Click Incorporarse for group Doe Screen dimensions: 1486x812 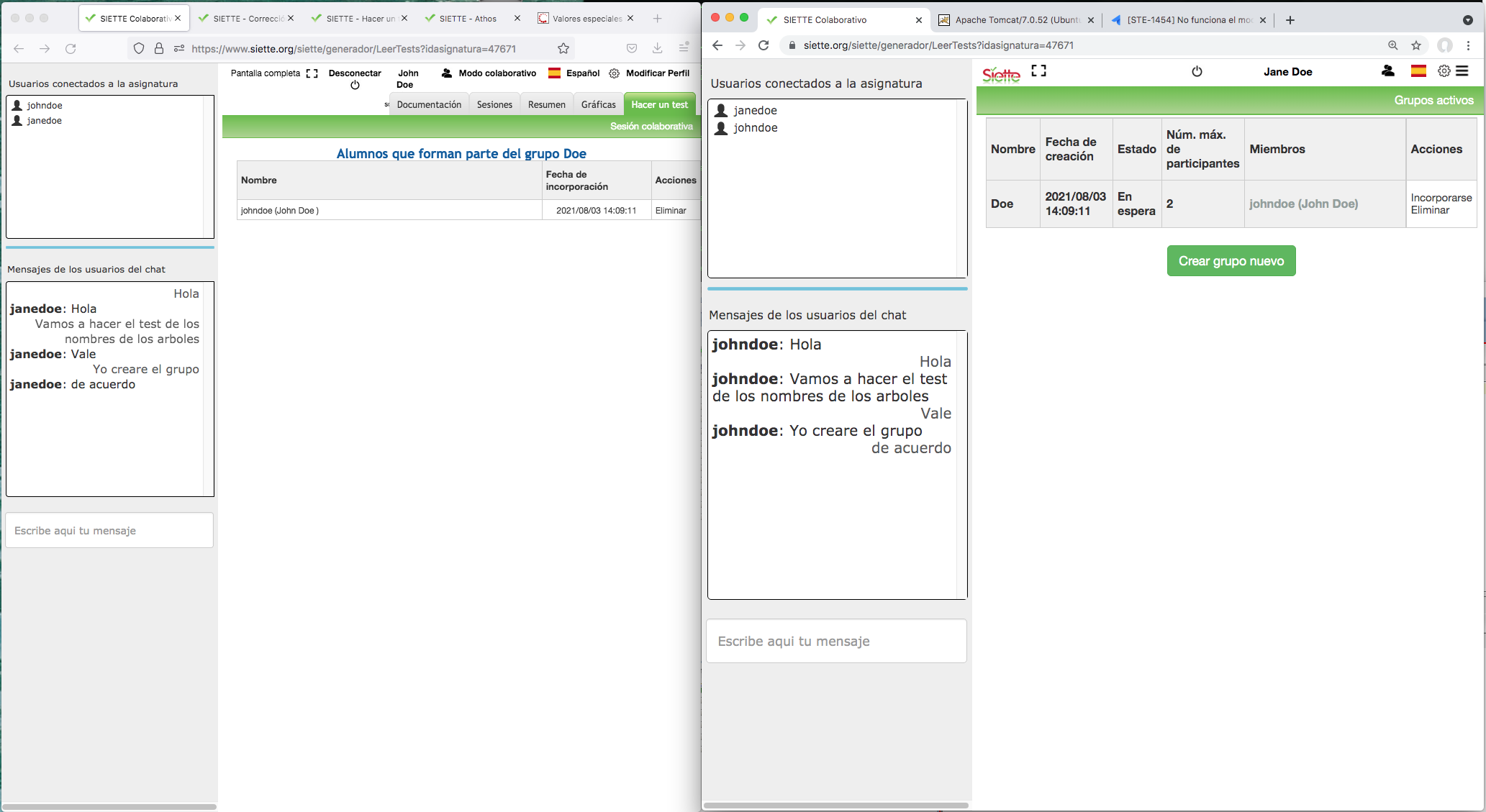(1441, 198)
